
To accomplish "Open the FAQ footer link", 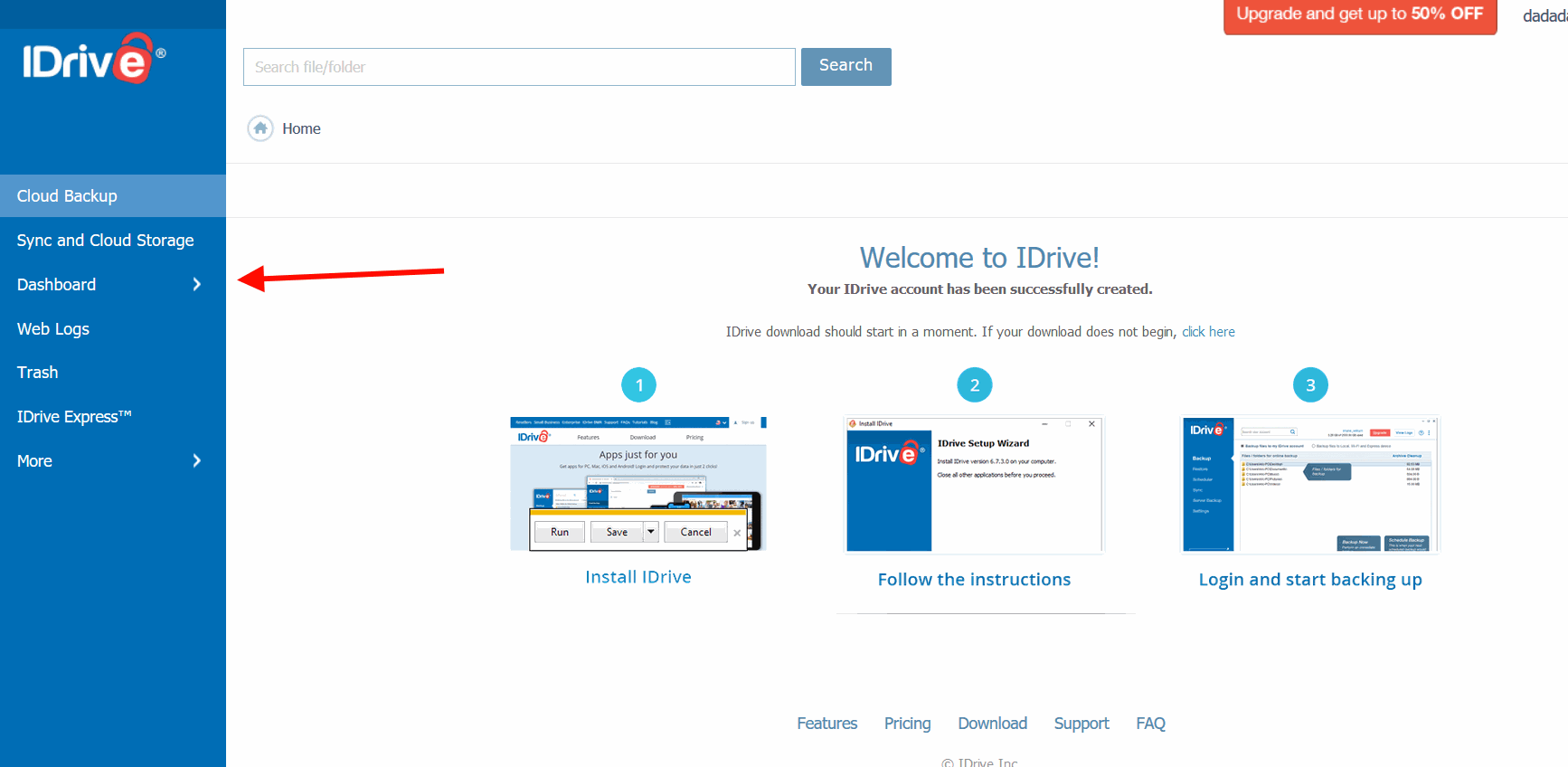I will click(x=1150, y=724).
